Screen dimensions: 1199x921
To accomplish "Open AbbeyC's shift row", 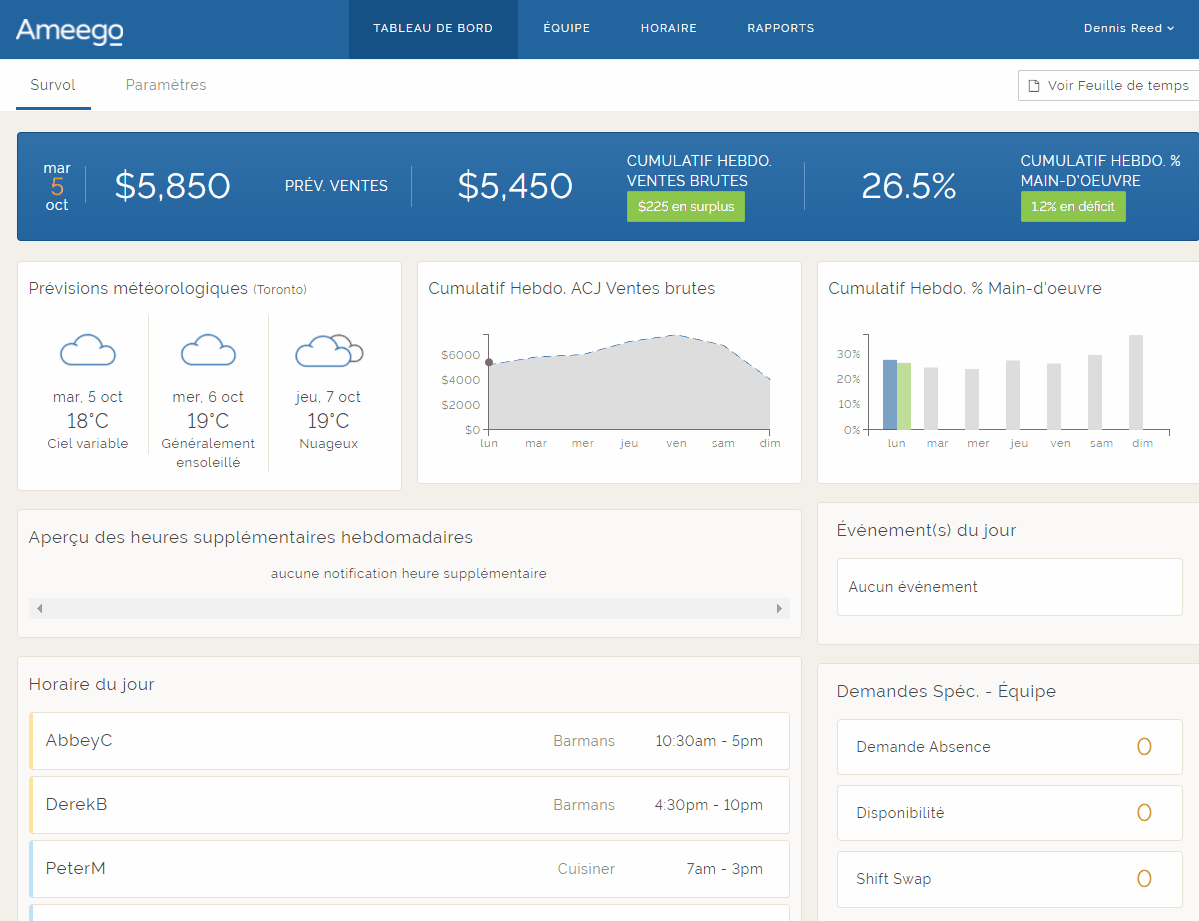I will pyautogui.click(x=409, y=741).
